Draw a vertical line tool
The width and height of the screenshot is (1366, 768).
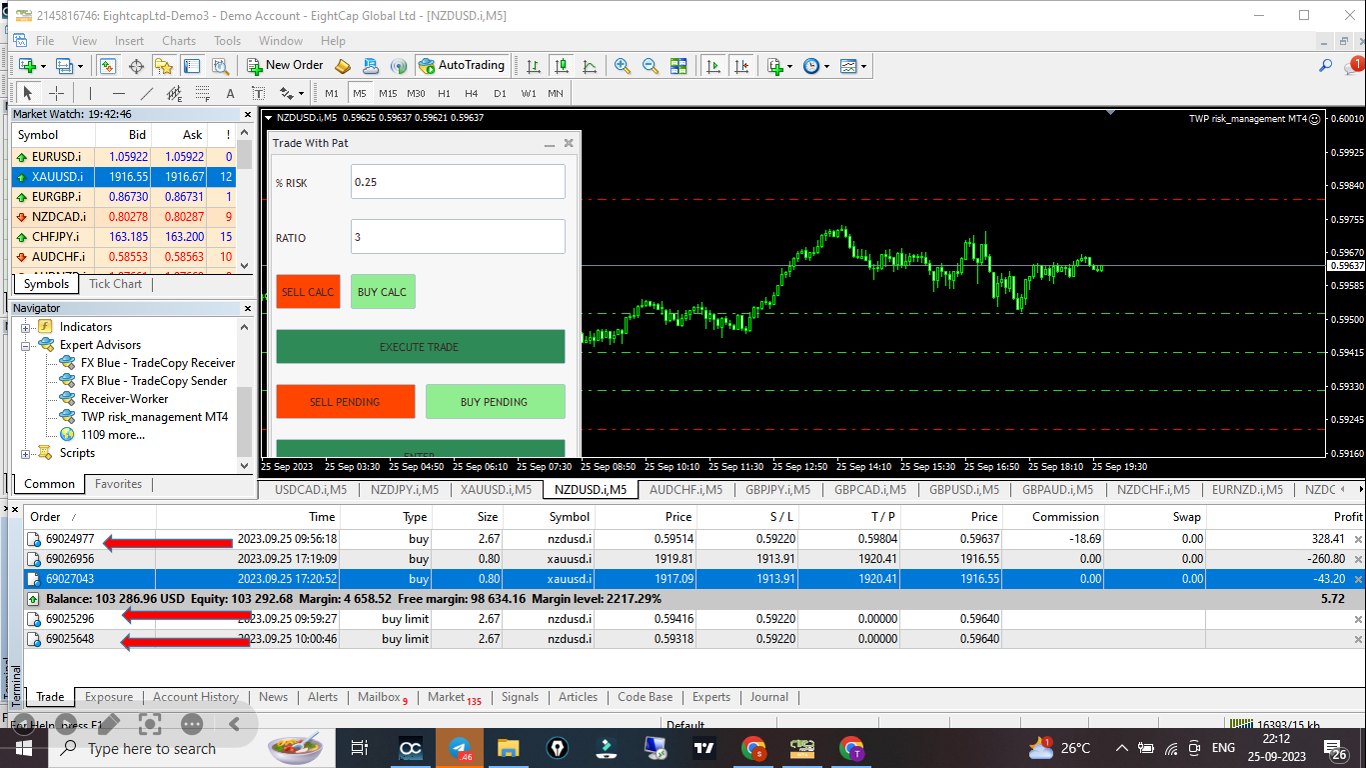(x=90, y=93)
